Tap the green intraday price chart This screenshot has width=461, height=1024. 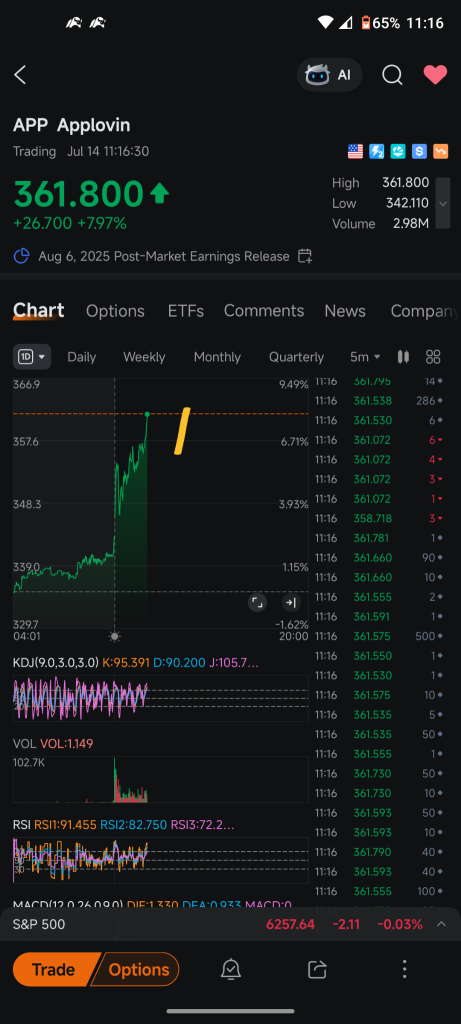pos(160,504)
